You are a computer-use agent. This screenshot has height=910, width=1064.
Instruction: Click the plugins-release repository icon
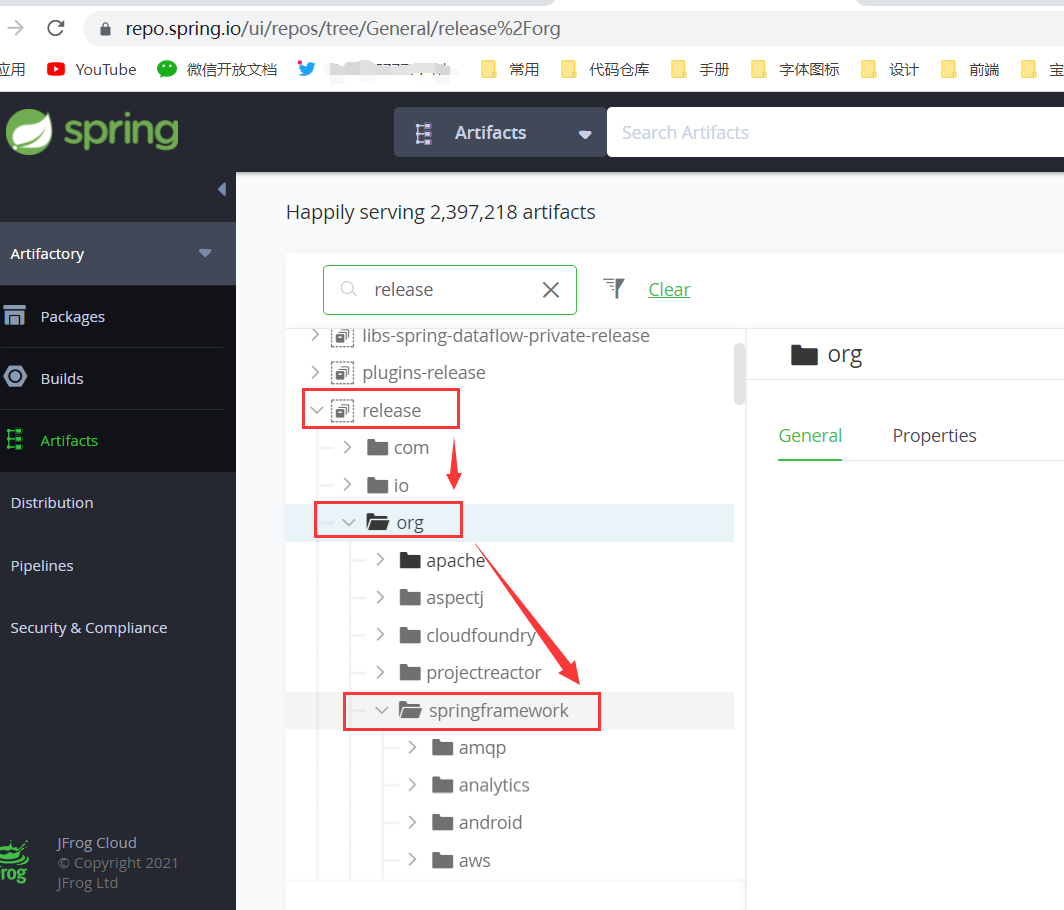coord(342,373)
